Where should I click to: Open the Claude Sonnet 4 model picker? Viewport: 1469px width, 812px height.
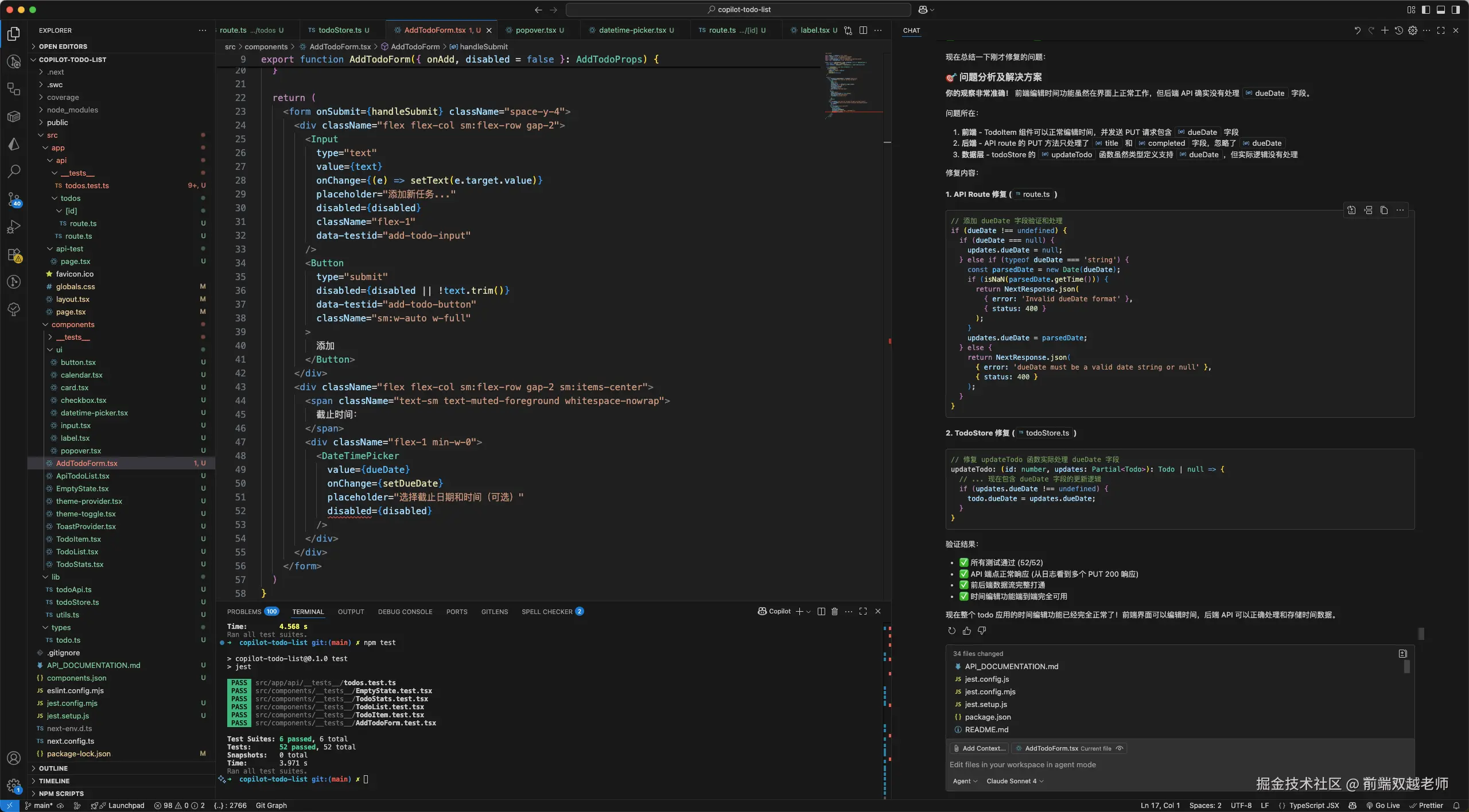(x=1015, y=781)
